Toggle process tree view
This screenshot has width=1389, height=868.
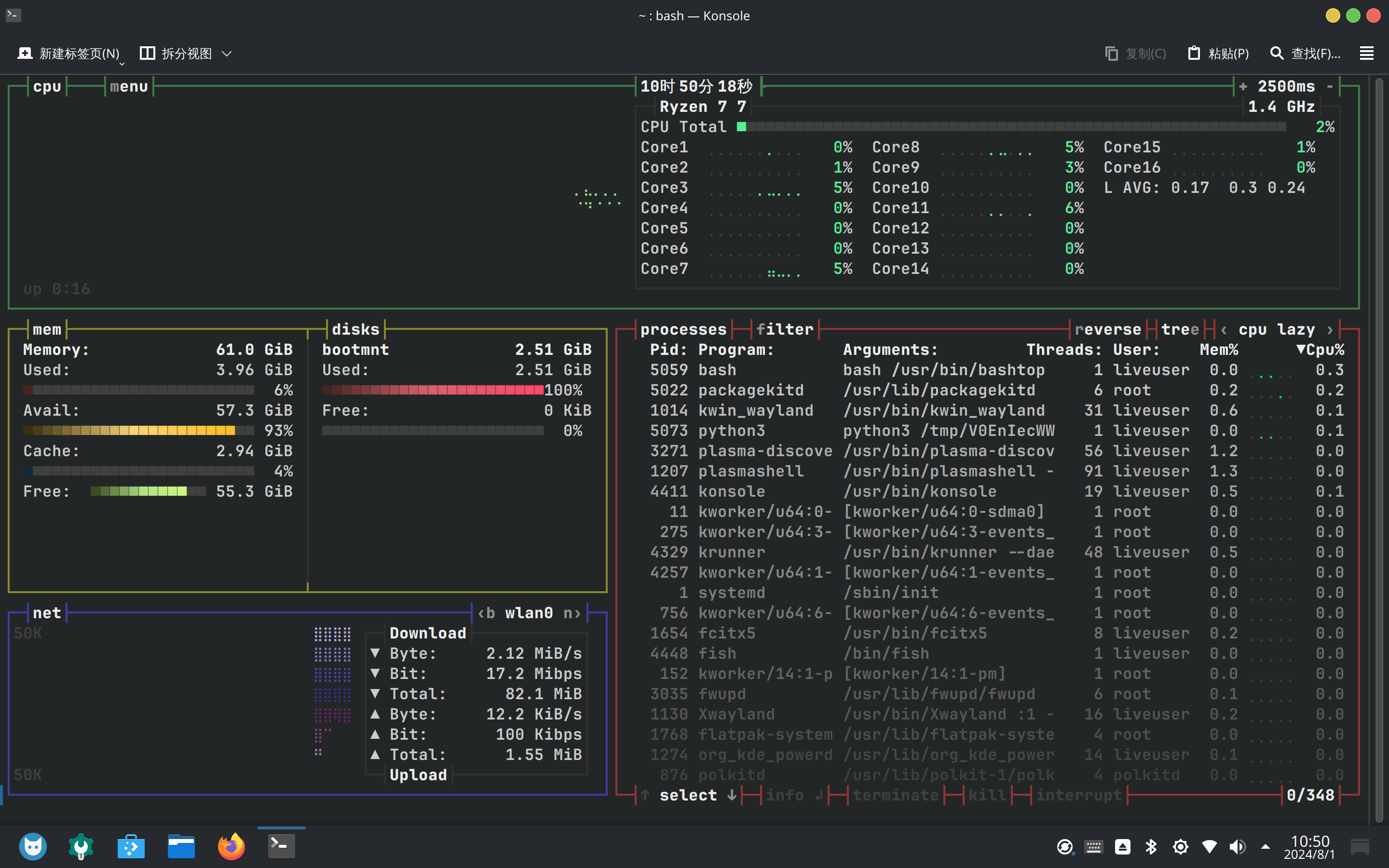click(1180, 329)
